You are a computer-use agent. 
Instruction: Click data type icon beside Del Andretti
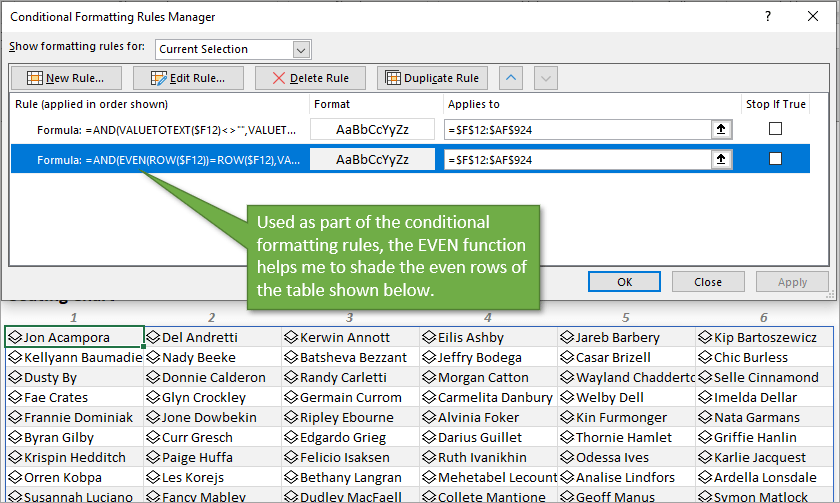point(153,338)
